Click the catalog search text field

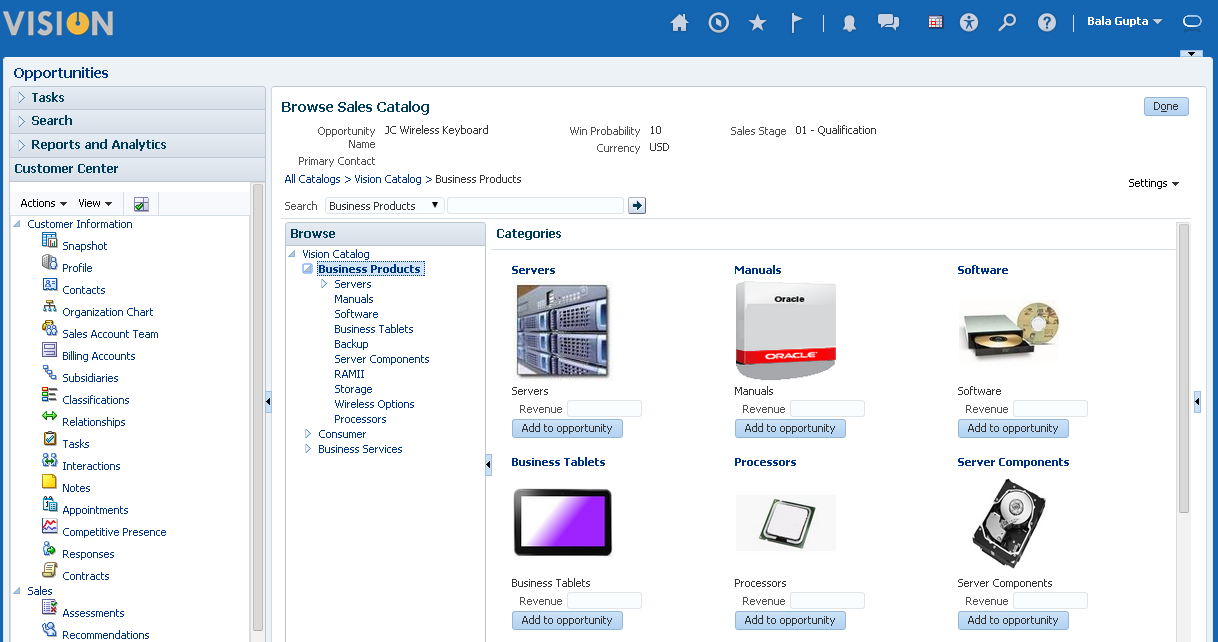[x=535, y=205]
